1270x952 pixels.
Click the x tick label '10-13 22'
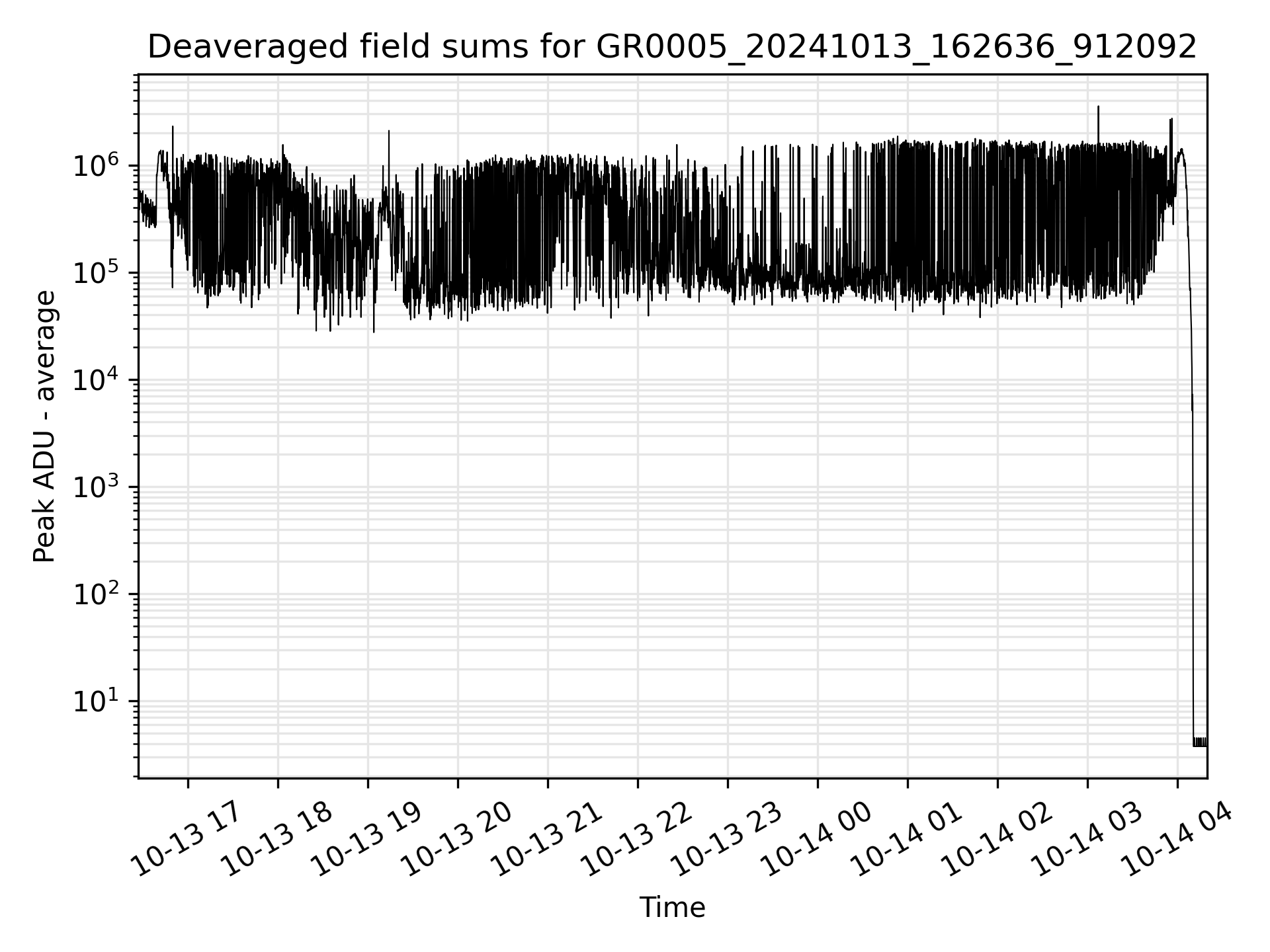tap(637, 839)
